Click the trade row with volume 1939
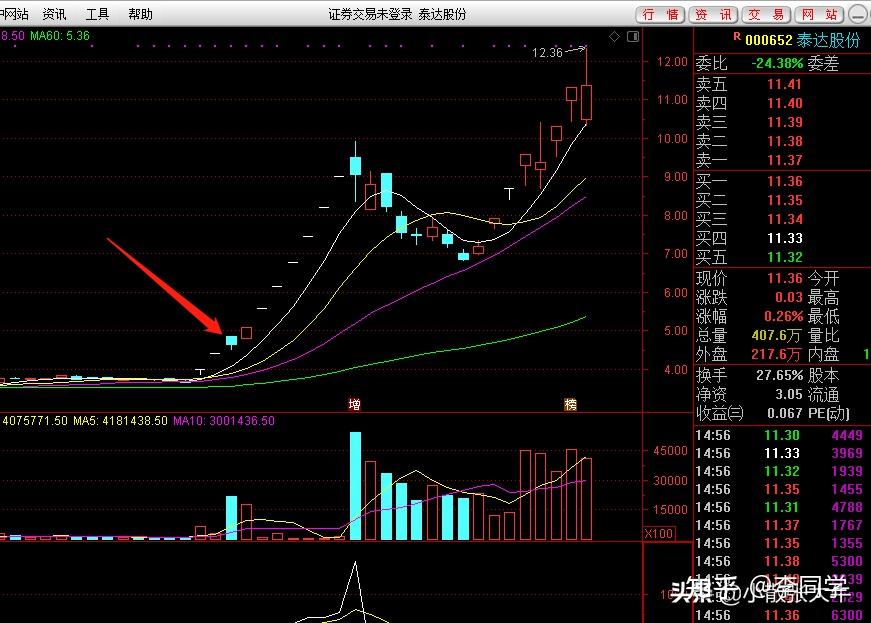Image resolution: width=871 pixels, height=623 pixels. point(780,471)
